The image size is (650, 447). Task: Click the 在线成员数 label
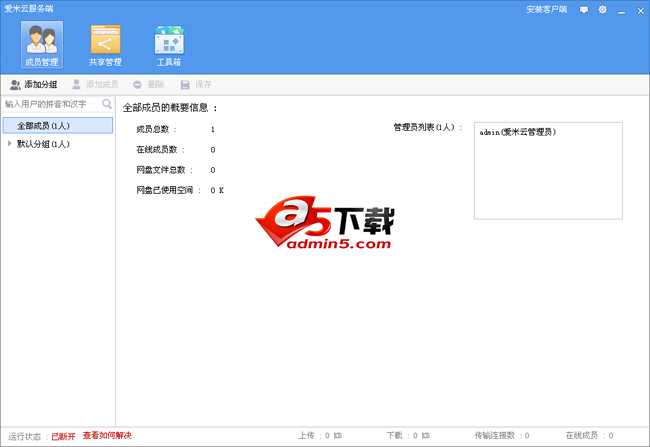(x=160, y=149)
